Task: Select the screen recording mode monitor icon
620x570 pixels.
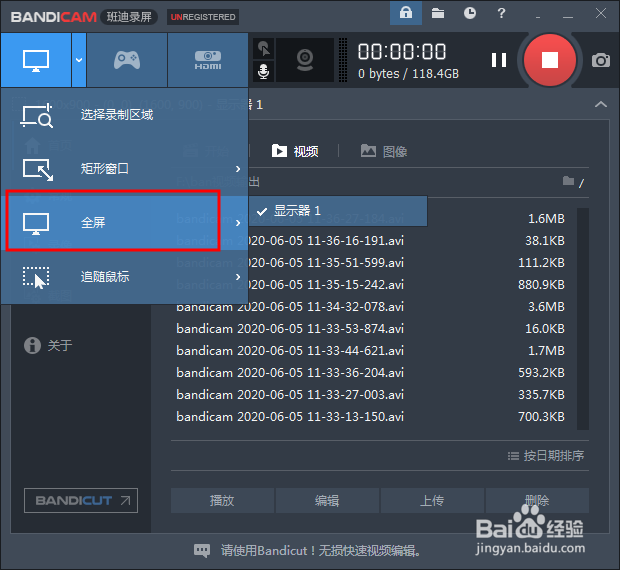Action: coord(36,60)
